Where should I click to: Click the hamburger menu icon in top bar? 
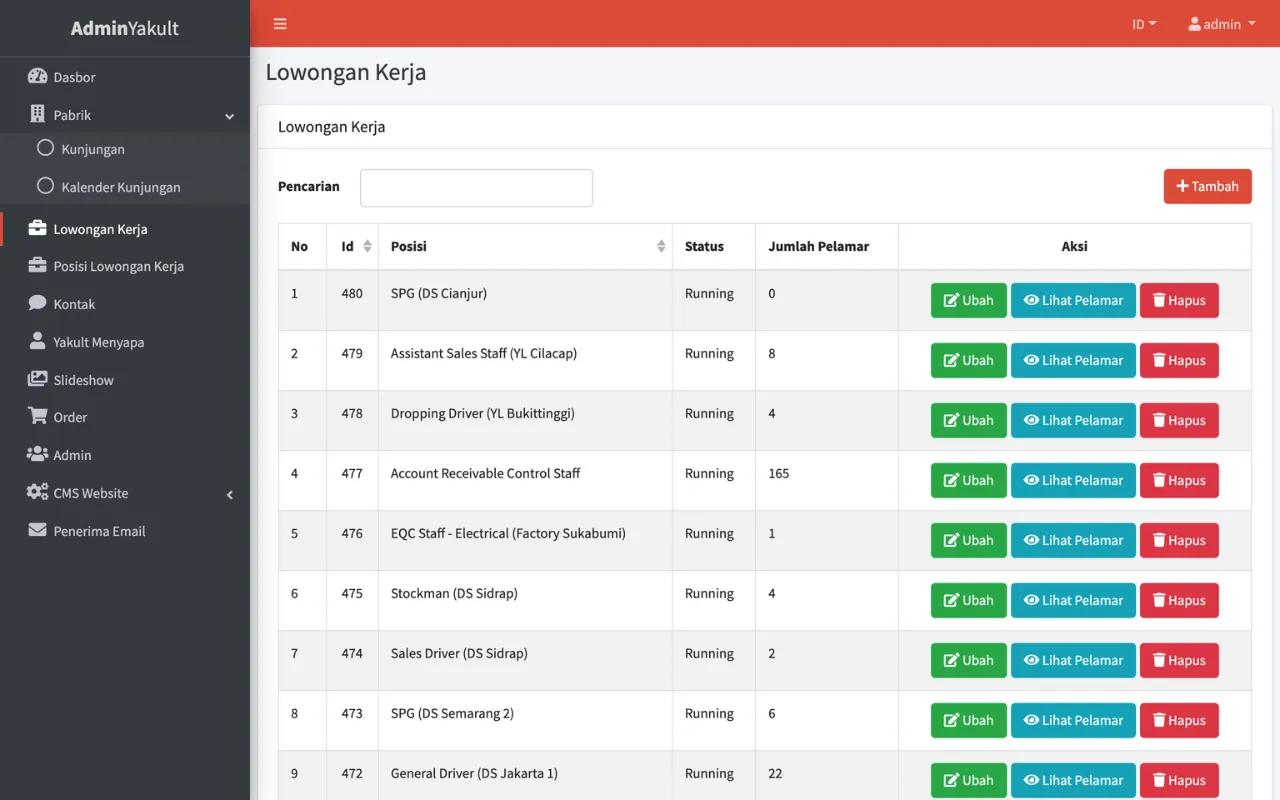280,24
